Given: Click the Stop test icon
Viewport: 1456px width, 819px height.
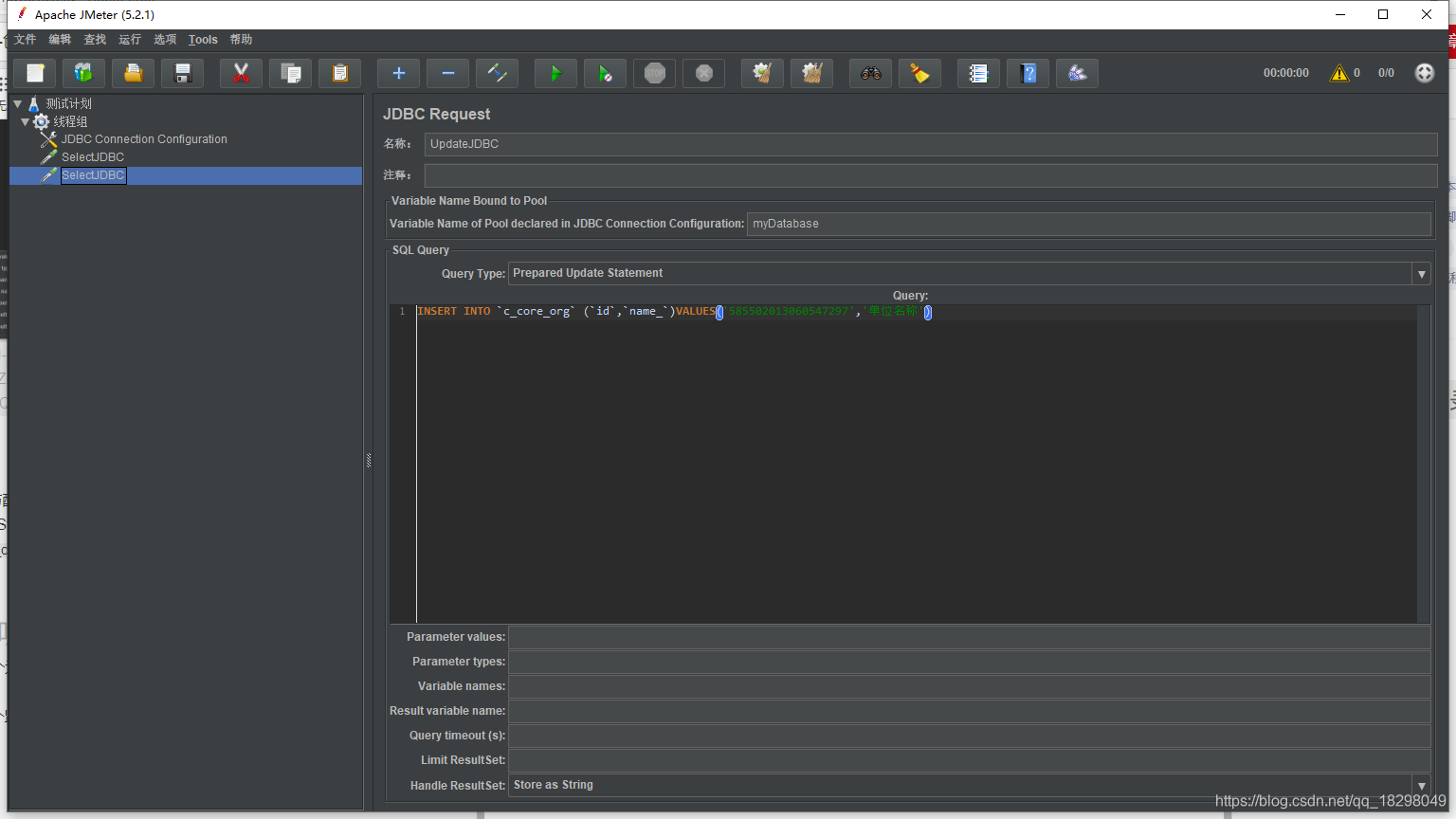Looking at the screenshot, I should click(x=655, y=73).
